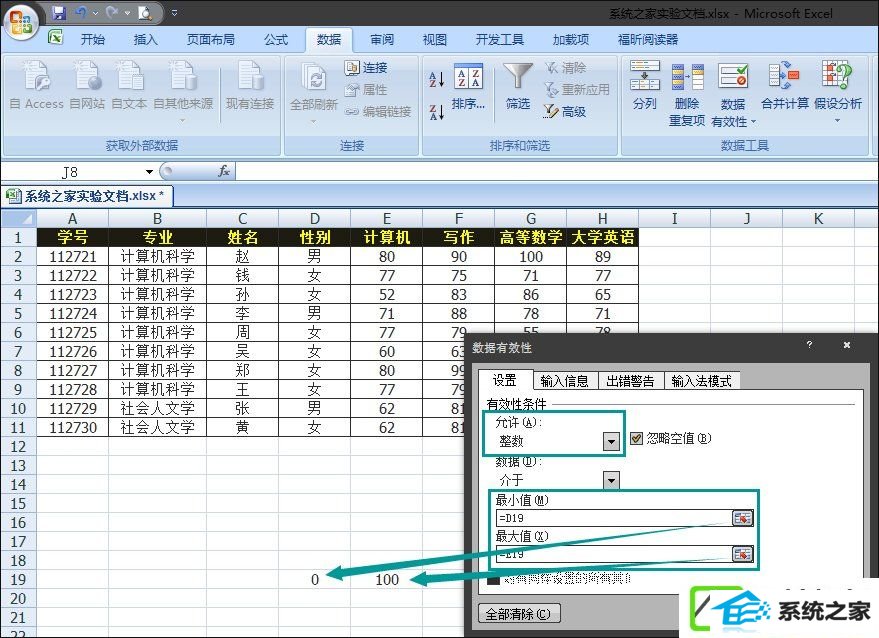This screenshot has height=638, width=879.
Task: Click edit links (编辑链接)
Action: pos(377,112)
